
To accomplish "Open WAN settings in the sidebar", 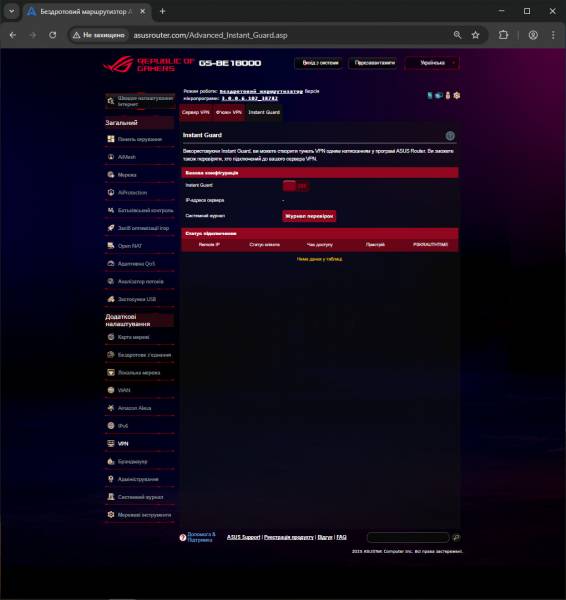I will 140,390.
